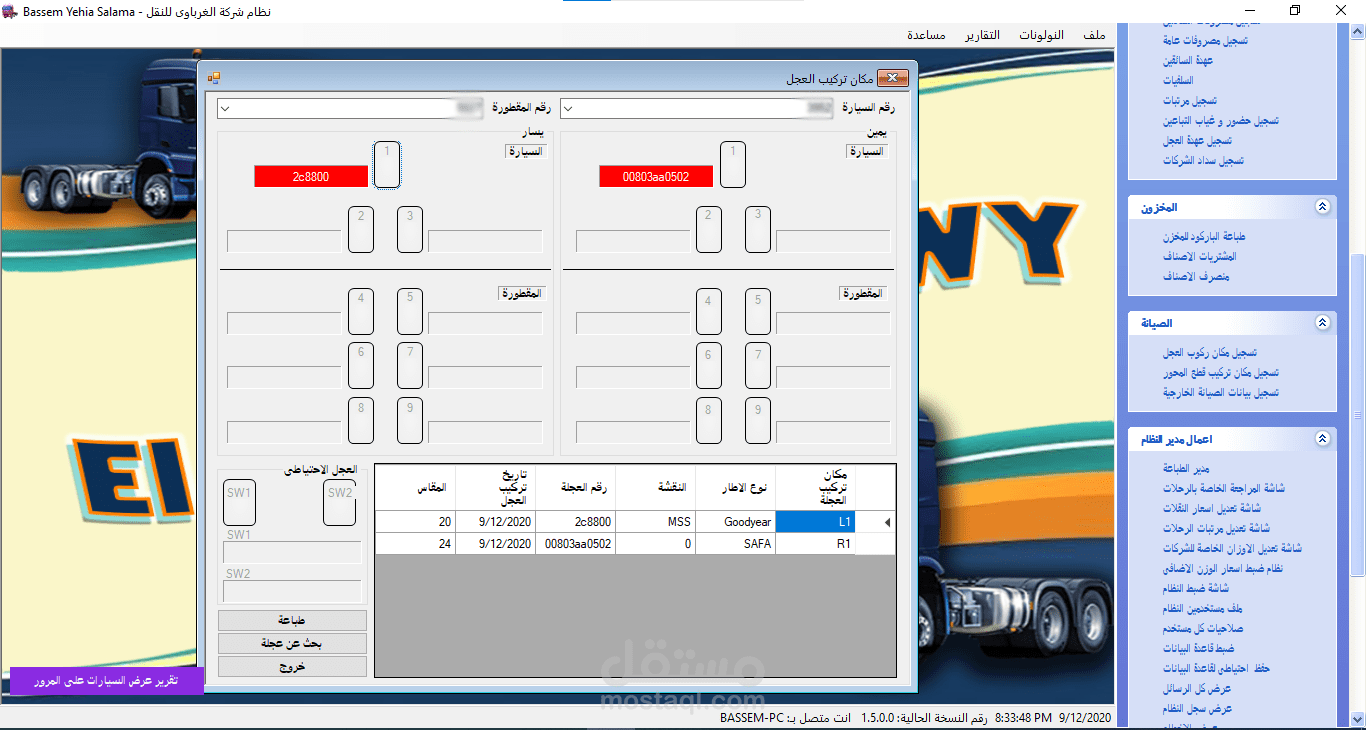Viewport: 1366px width, 730px height.
Task: Click the رقم العجلة column header
Action: (575, 487)
